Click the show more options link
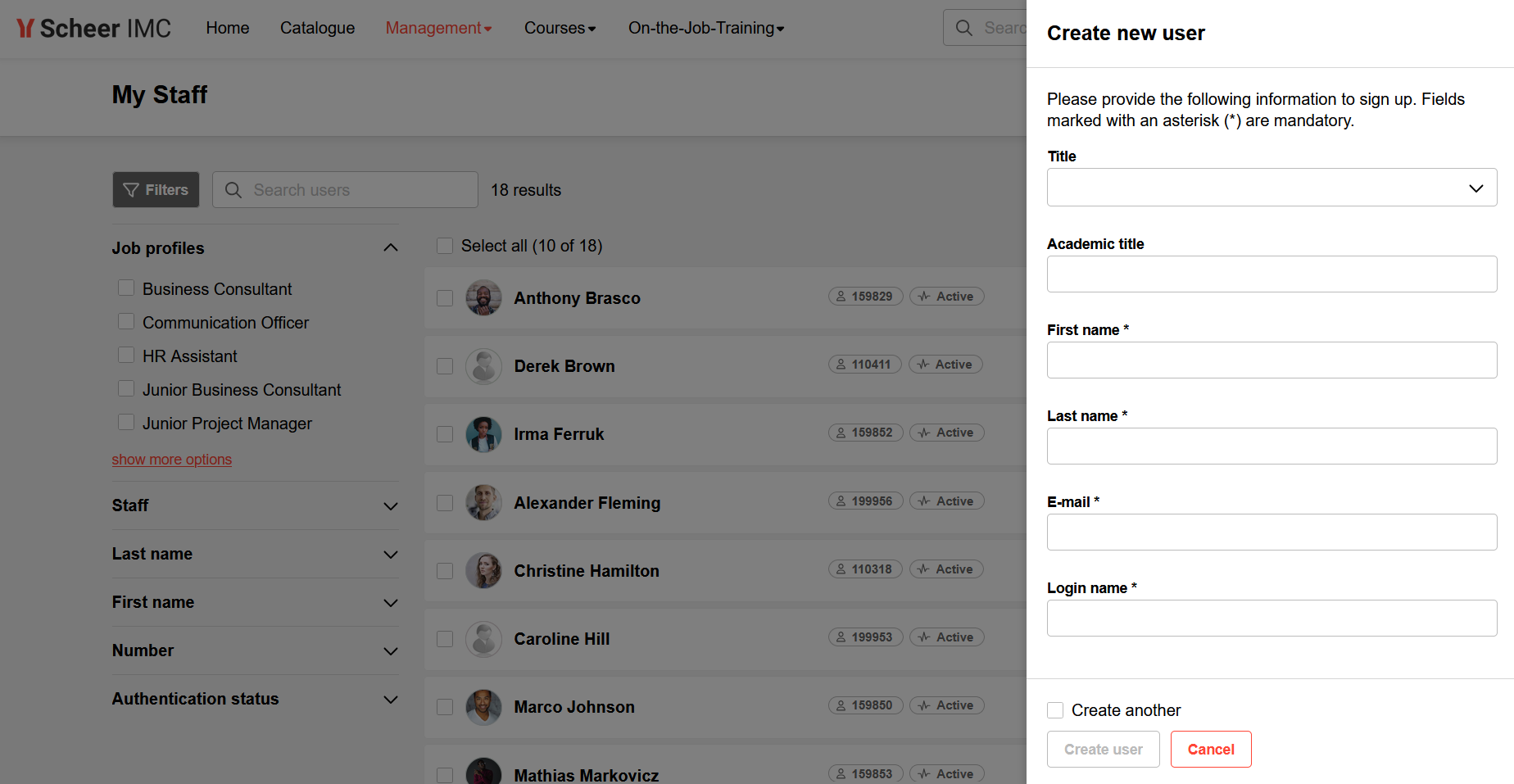The width and height of the screenshot is (1514, 784). (x=172, y=460)
